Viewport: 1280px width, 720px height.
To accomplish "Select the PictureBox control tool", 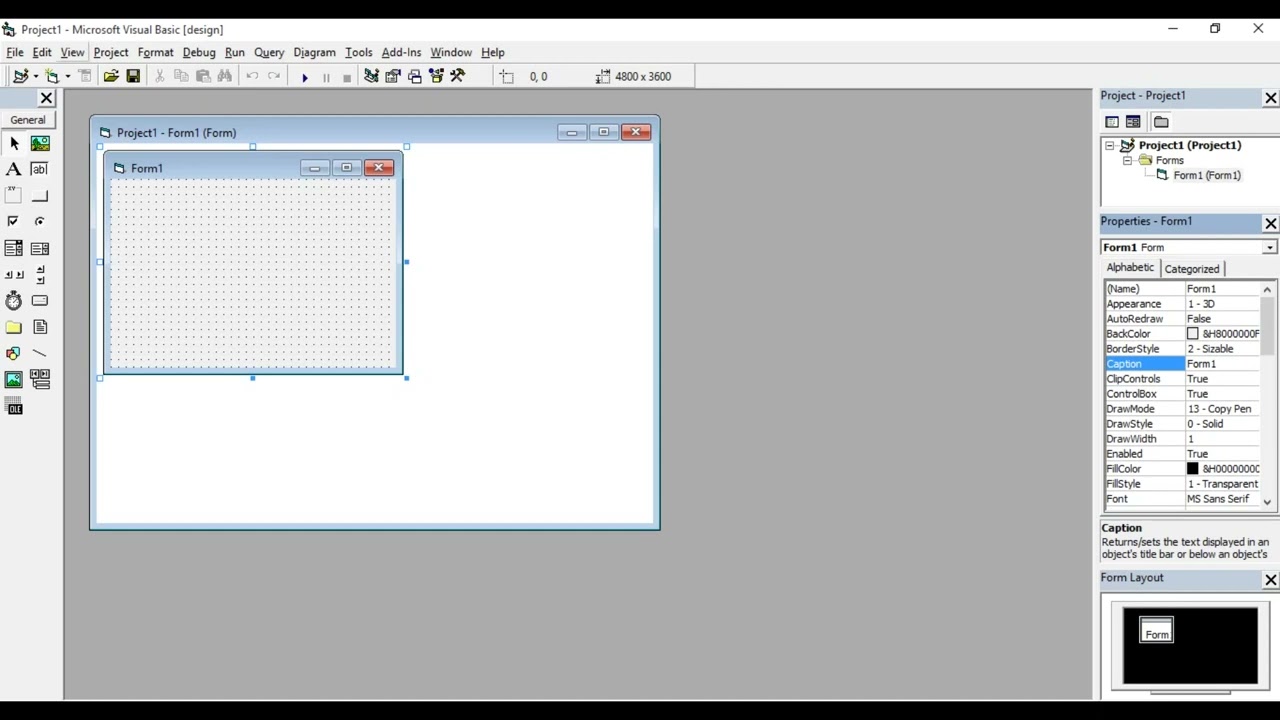I will click(40, 144).
